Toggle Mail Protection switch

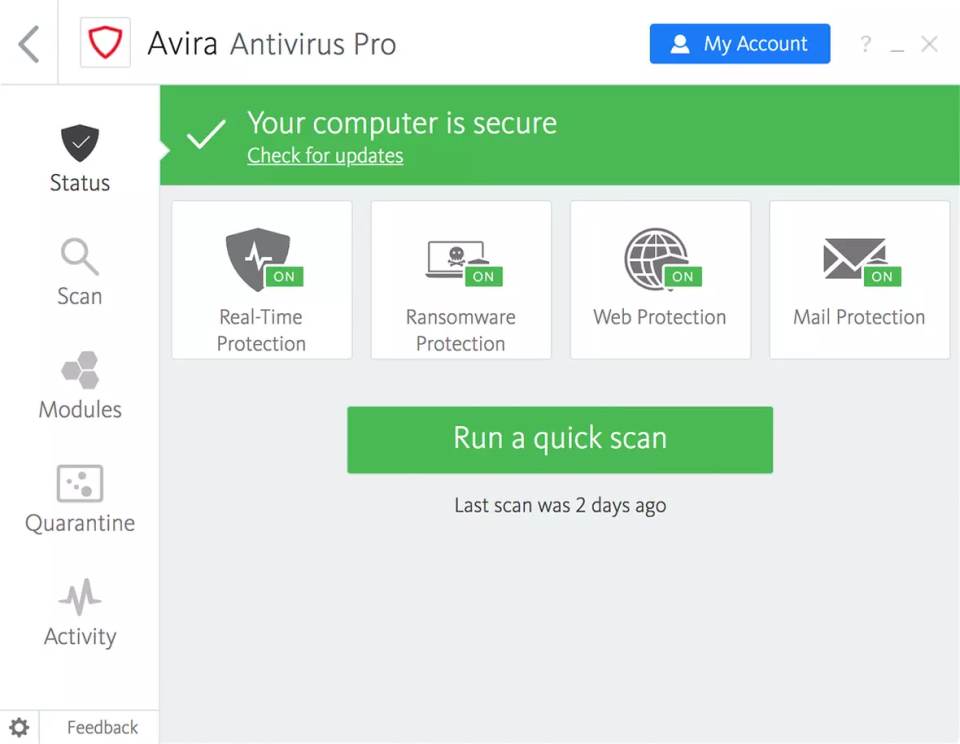881,277
